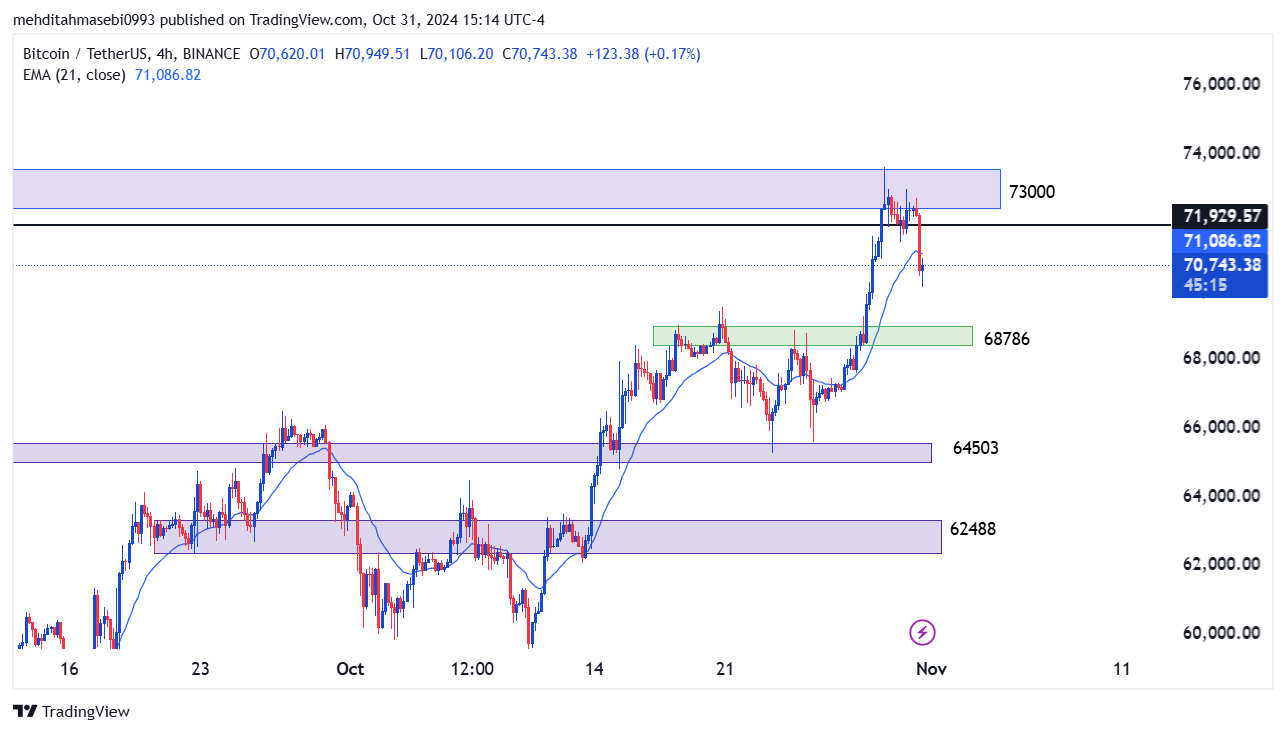
Task: Click the 45:15 candle countdown timer
Action: [x=1205, y=285]
